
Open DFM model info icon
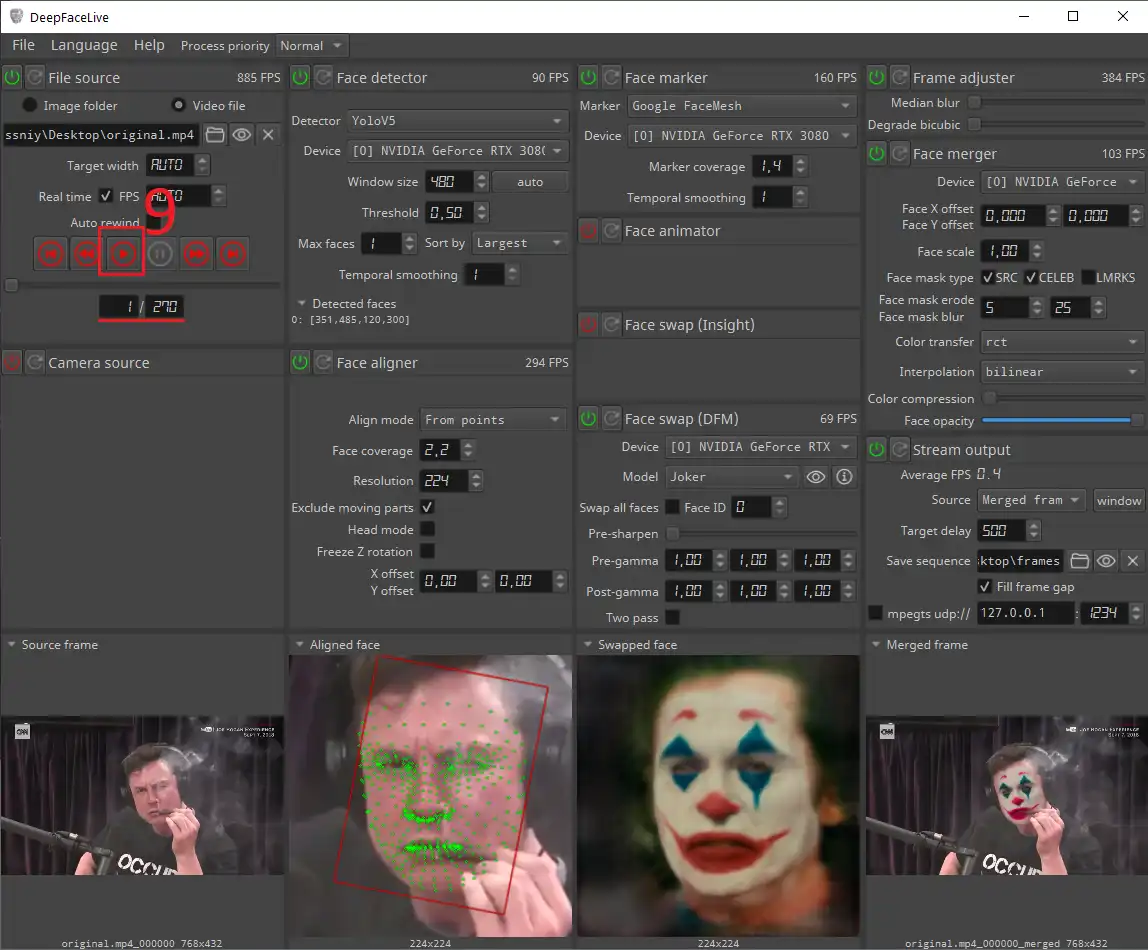coord(844,477)
